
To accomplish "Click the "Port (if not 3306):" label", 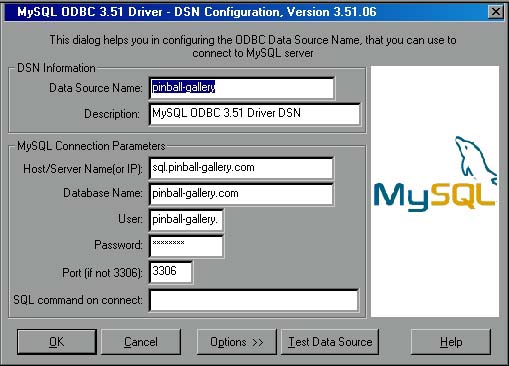I will click(102, 273).
